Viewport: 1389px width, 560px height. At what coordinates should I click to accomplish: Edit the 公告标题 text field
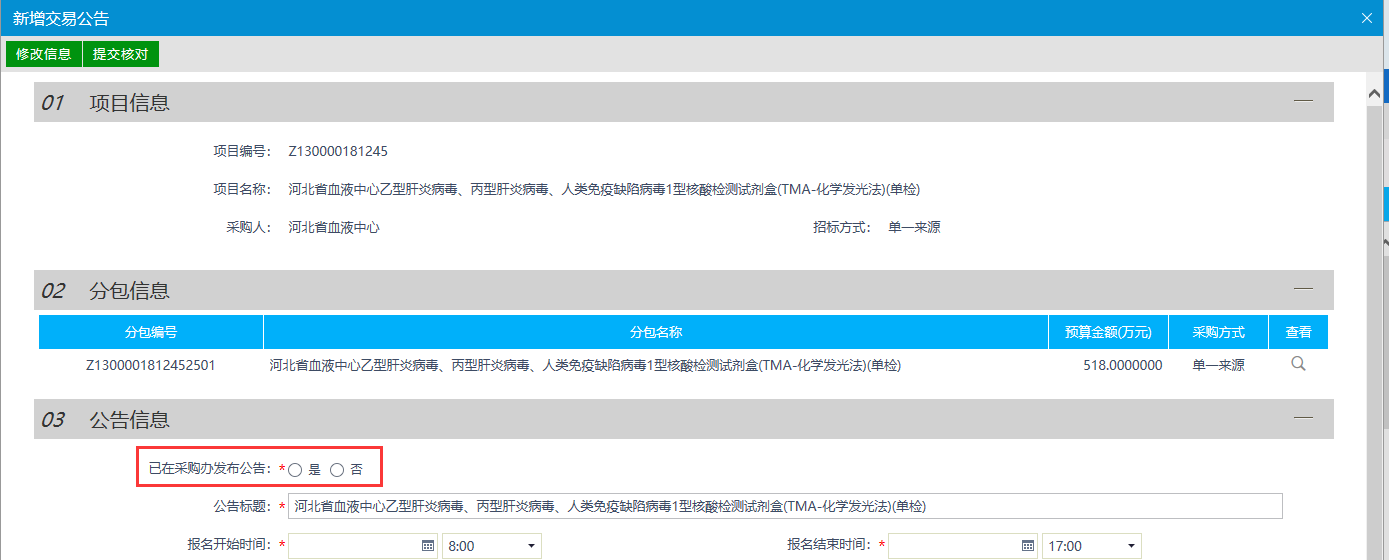785,506
